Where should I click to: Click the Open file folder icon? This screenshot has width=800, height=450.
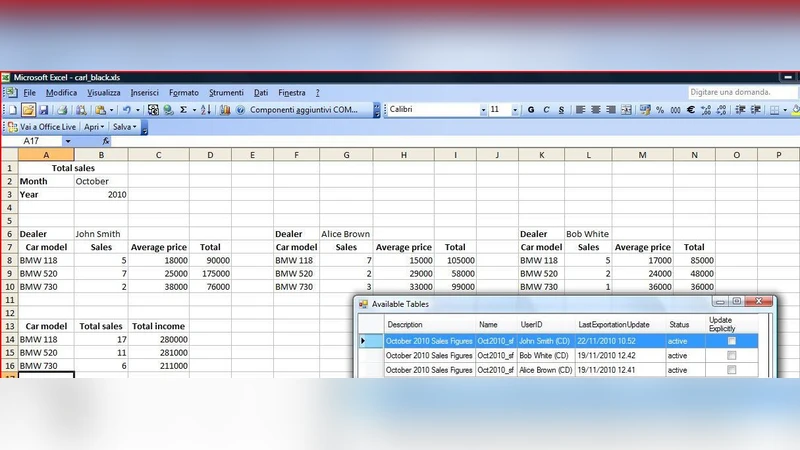(x=29, y=110)
